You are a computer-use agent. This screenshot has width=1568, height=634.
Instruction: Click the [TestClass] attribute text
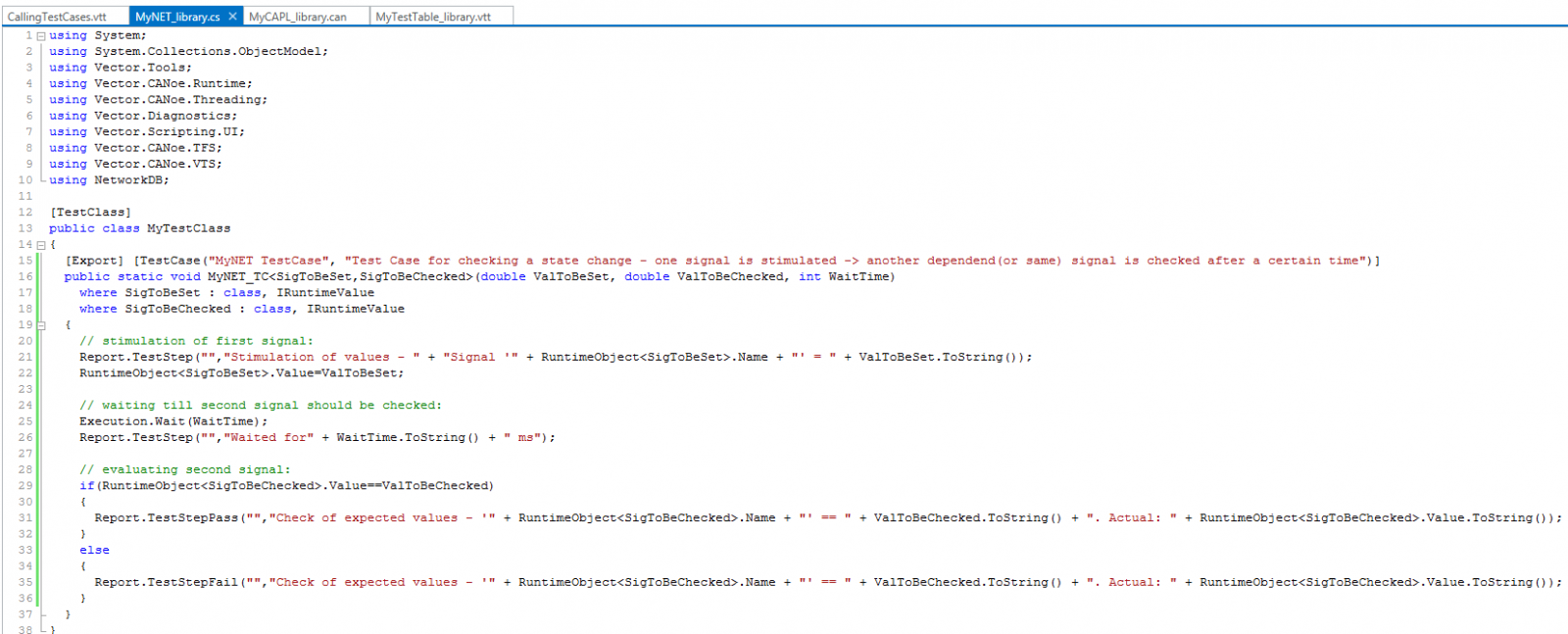pyautogui.click(x=90, y=213)
